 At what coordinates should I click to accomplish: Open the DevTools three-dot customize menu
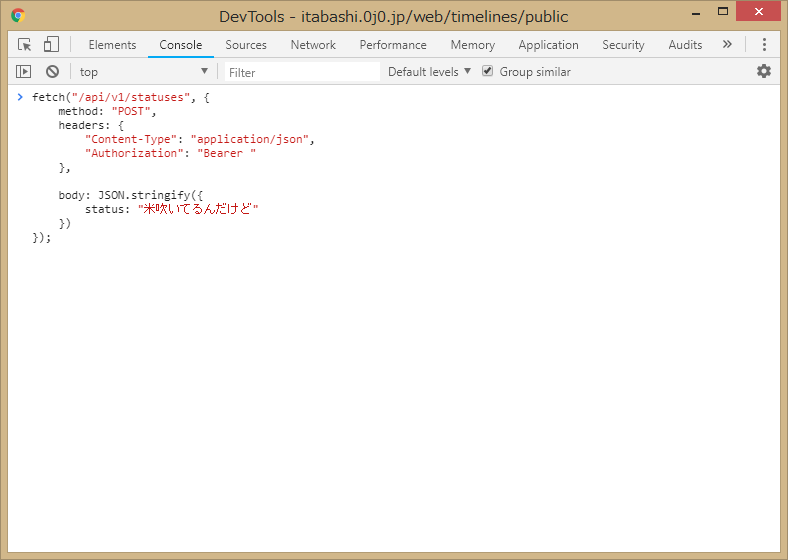point(764,45)
